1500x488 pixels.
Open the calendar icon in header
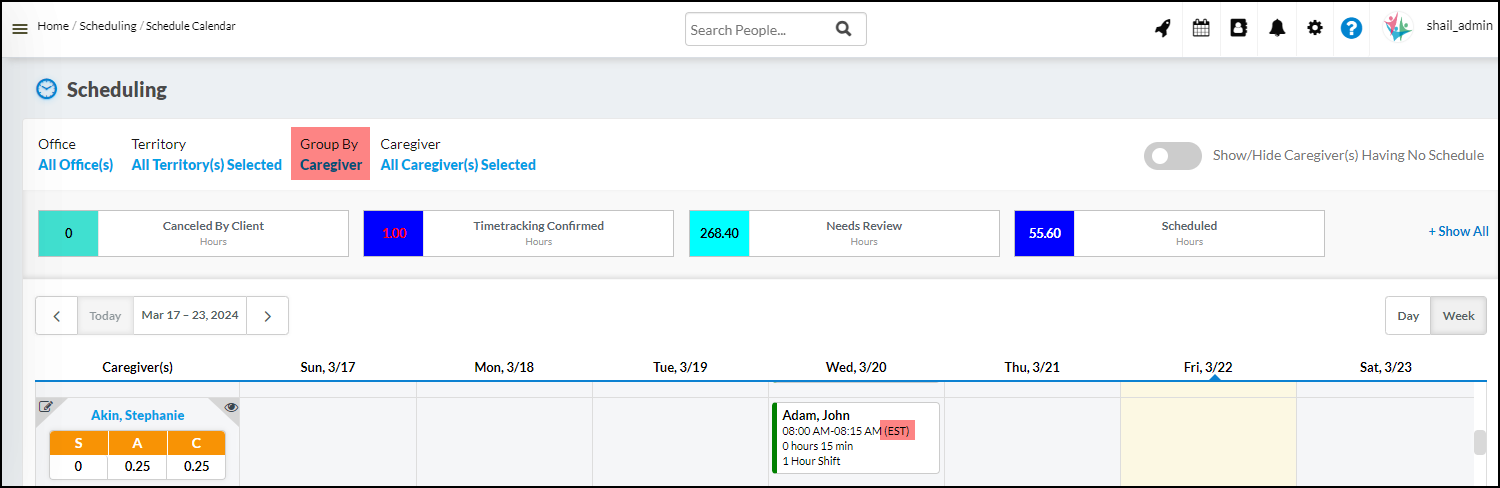tap(1201, 29)
